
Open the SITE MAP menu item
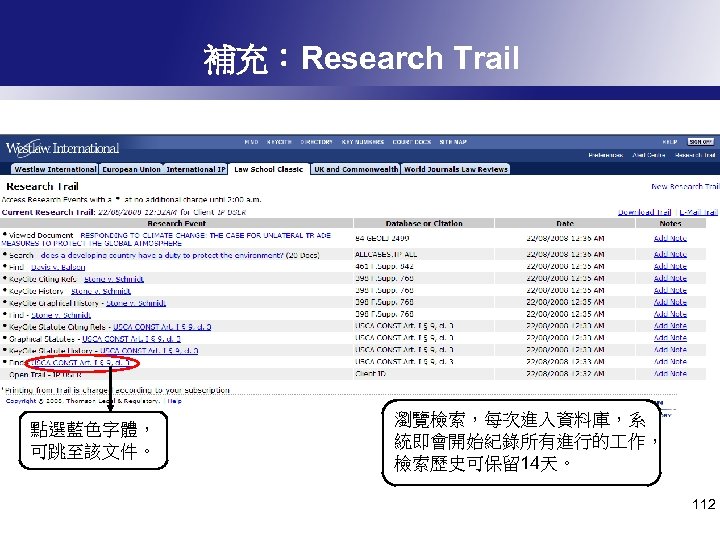pos(453,142)
